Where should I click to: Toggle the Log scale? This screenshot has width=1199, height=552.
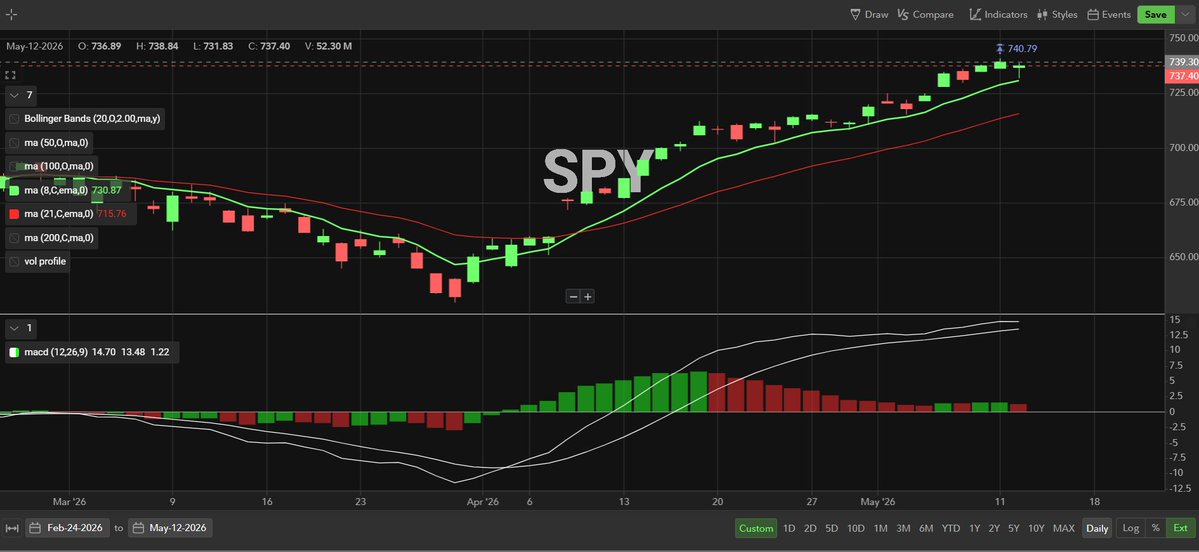click(1131, 528)
